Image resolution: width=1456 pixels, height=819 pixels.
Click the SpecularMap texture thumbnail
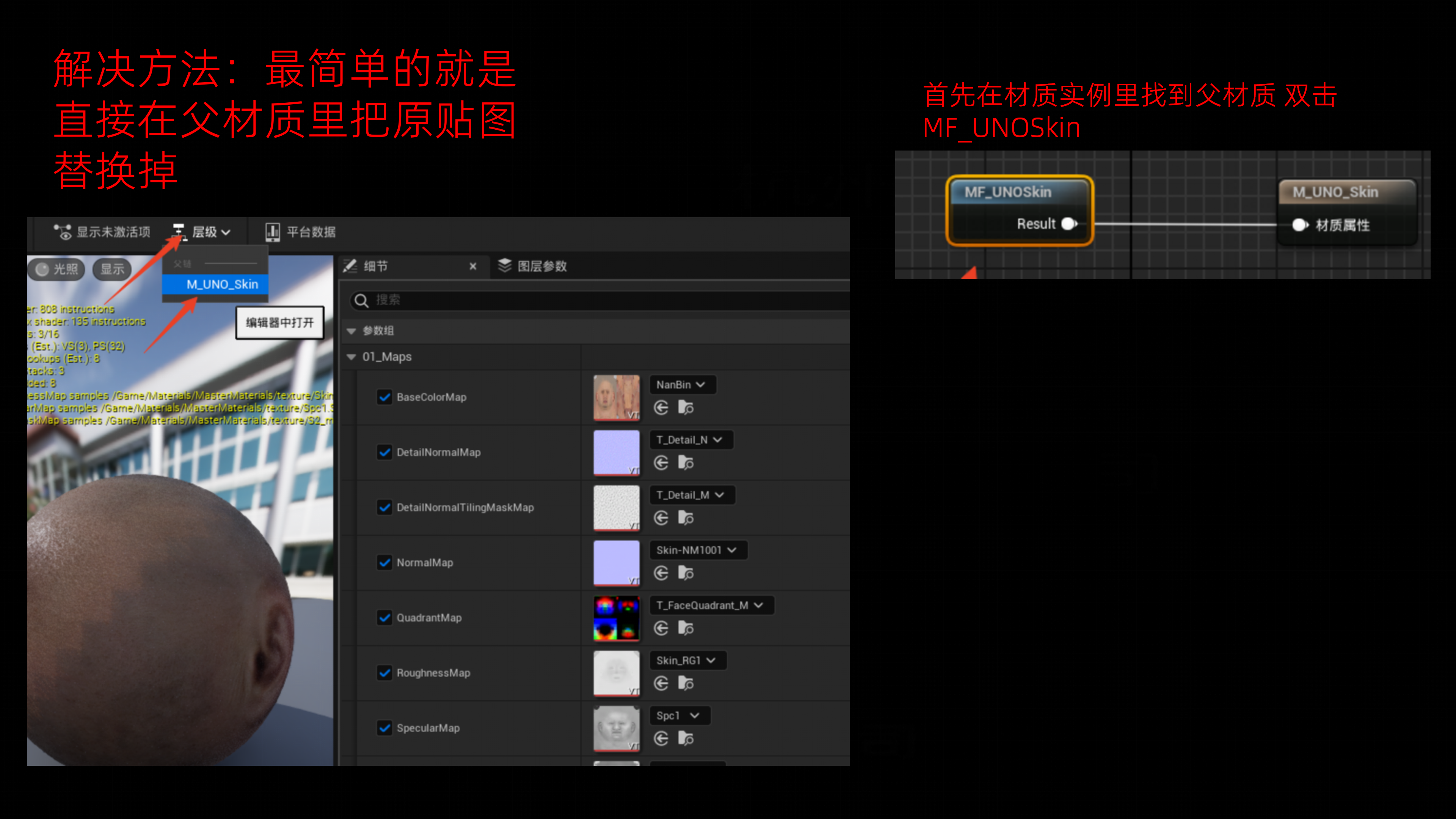(616, 728)
